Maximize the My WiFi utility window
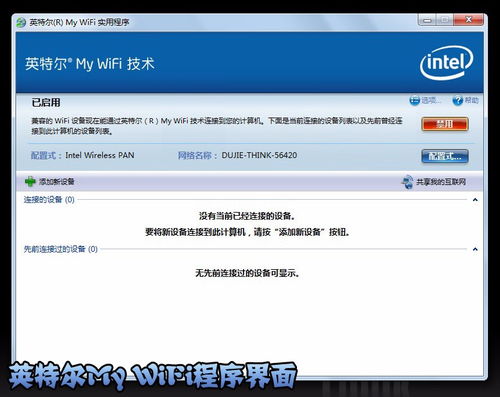The height and width of the screenshot is (397, 500). coord(445,20)
